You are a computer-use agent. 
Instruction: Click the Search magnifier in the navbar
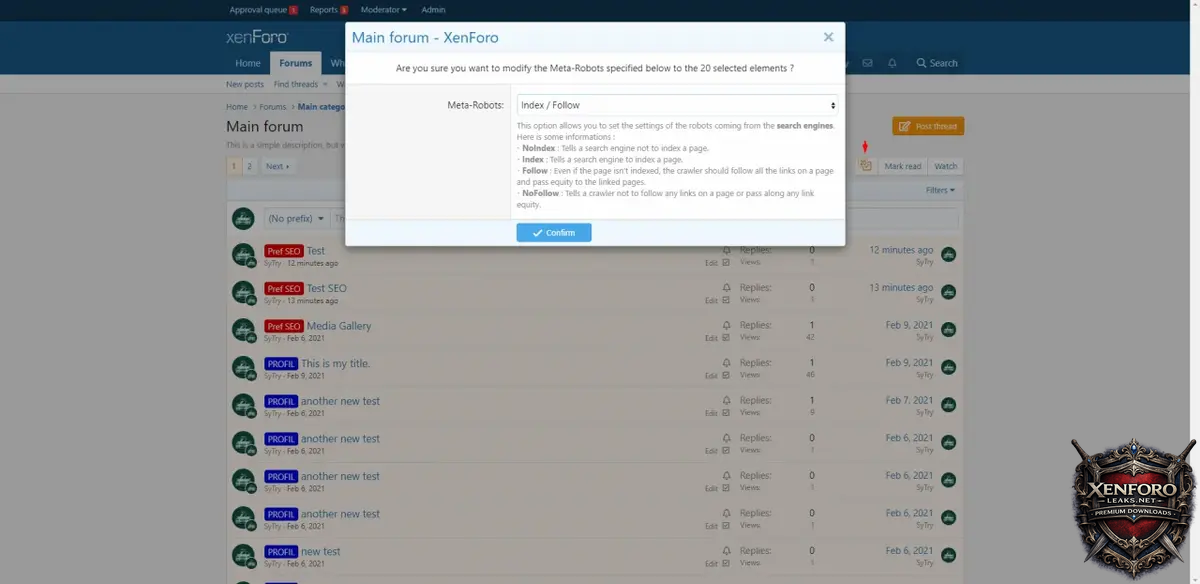(937, 63)
